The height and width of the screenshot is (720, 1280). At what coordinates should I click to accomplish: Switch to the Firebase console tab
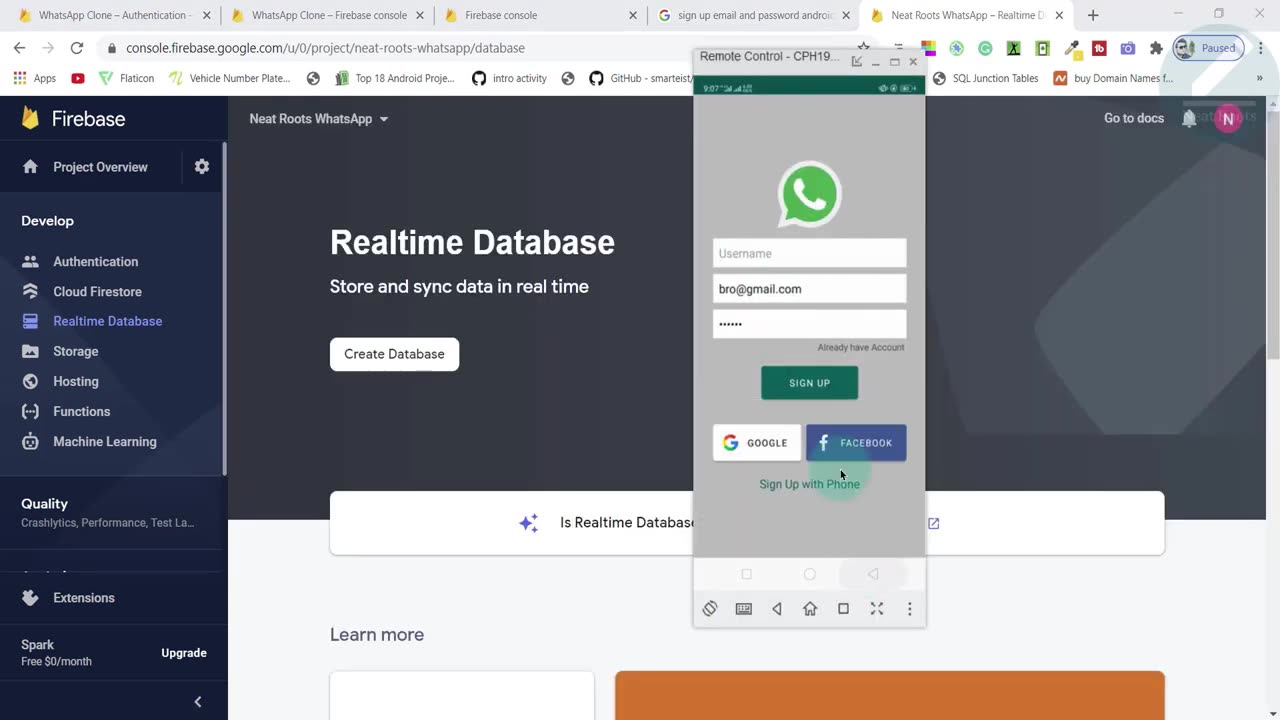pyautogui.click(x=540, y=15)
